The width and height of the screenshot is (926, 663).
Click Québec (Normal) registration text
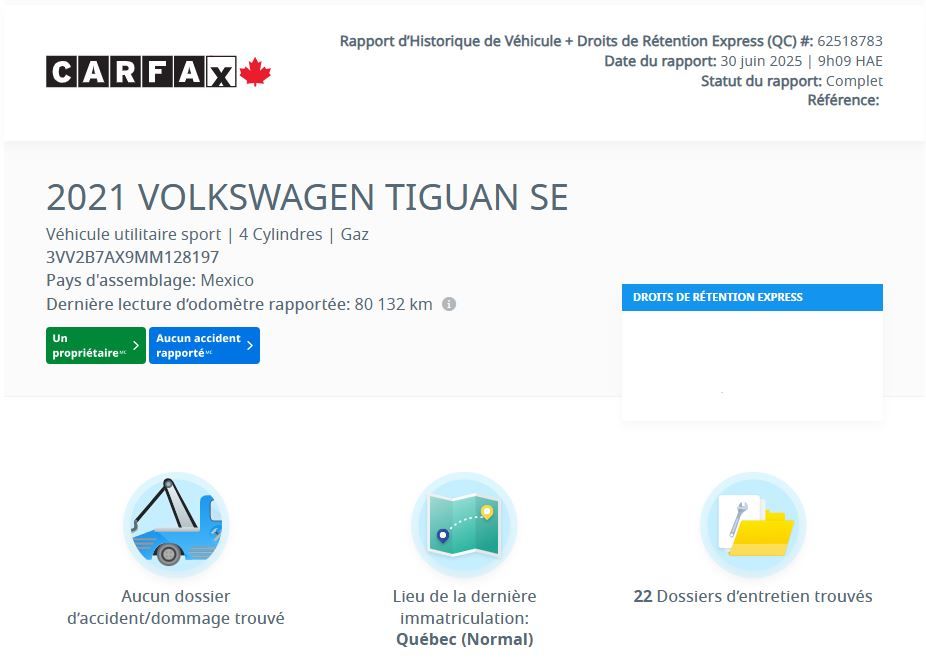(x=464, y=639)
